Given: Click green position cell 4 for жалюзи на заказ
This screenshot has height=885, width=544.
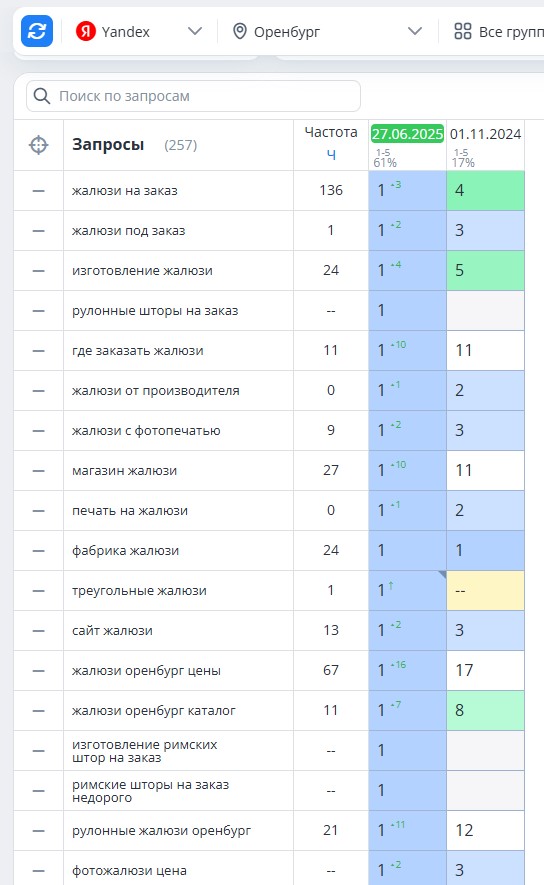Looking at the screenshot, I should click(x=485, y=191).
